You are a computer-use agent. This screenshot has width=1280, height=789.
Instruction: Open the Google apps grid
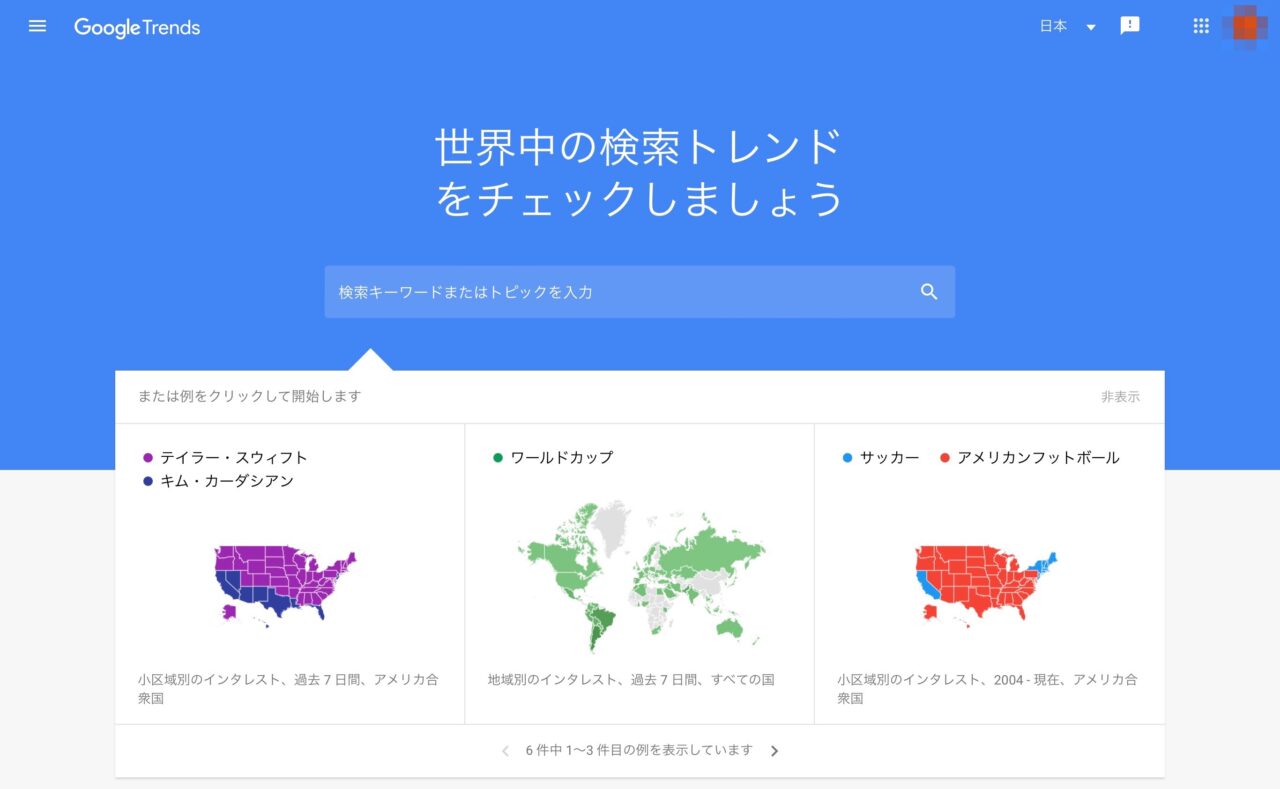(x=1200, y=25)
